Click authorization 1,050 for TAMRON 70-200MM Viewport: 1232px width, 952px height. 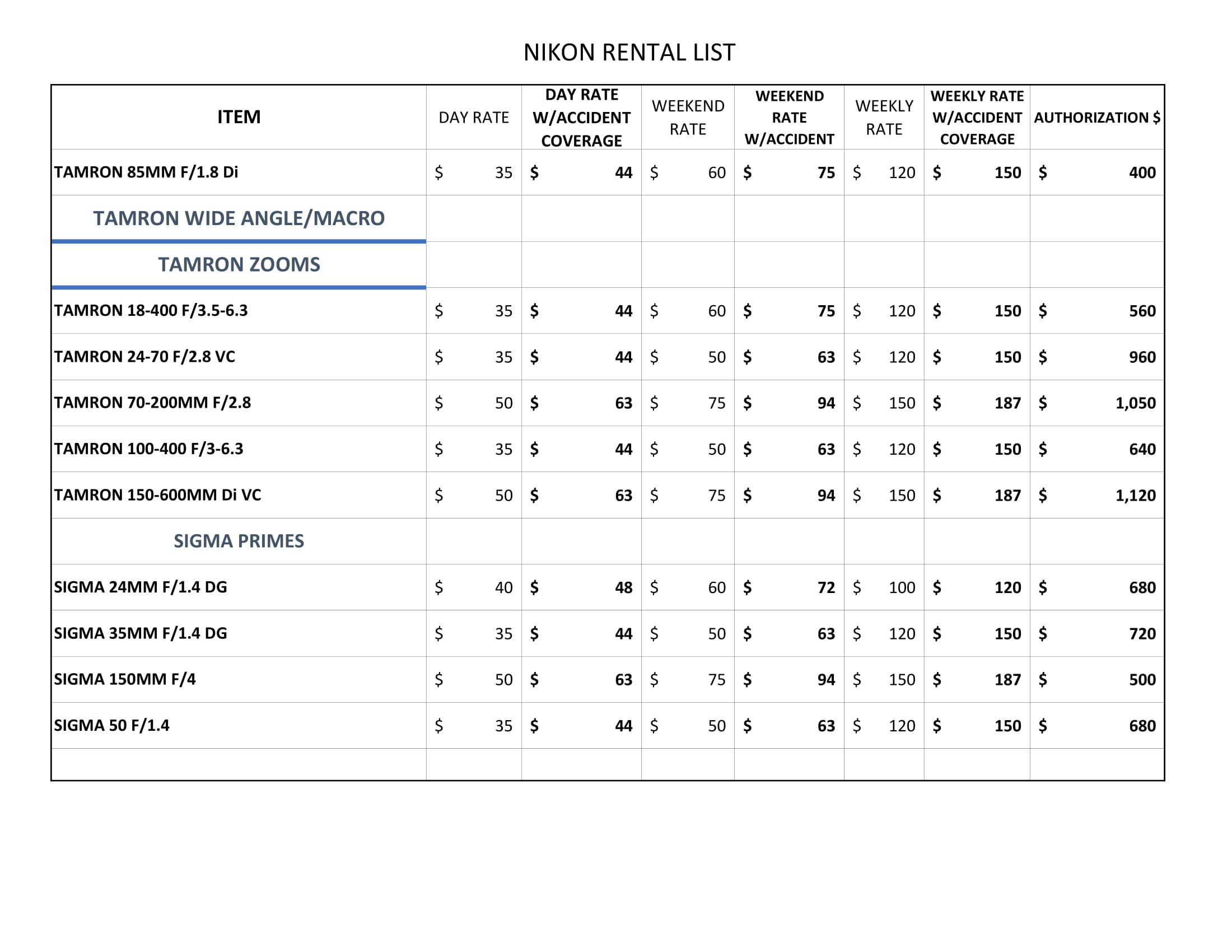1135,403
